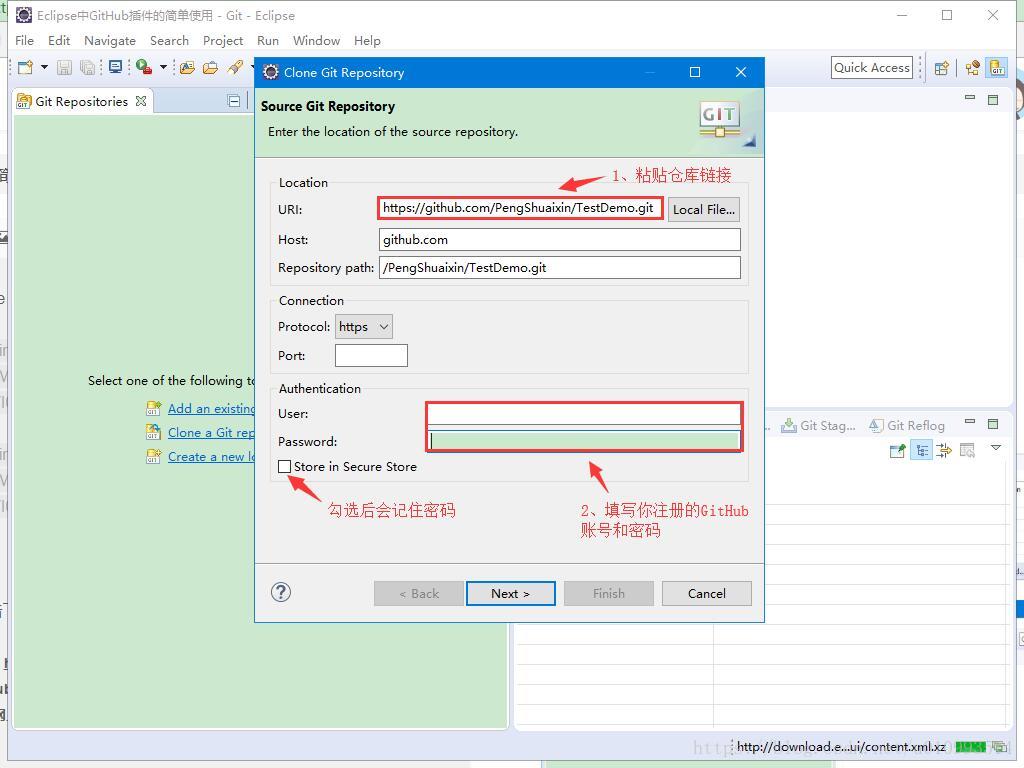Click the Host text field

(560, 240)
